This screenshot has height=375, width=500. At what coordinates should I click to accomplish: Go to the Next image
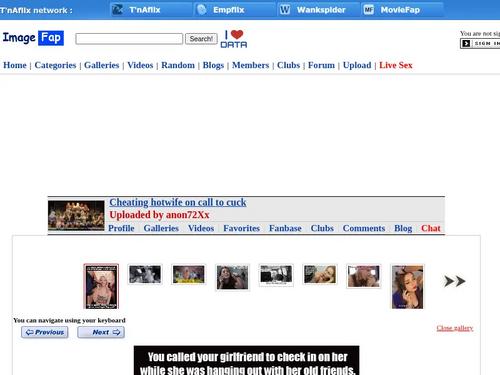[x=101, y=332]
